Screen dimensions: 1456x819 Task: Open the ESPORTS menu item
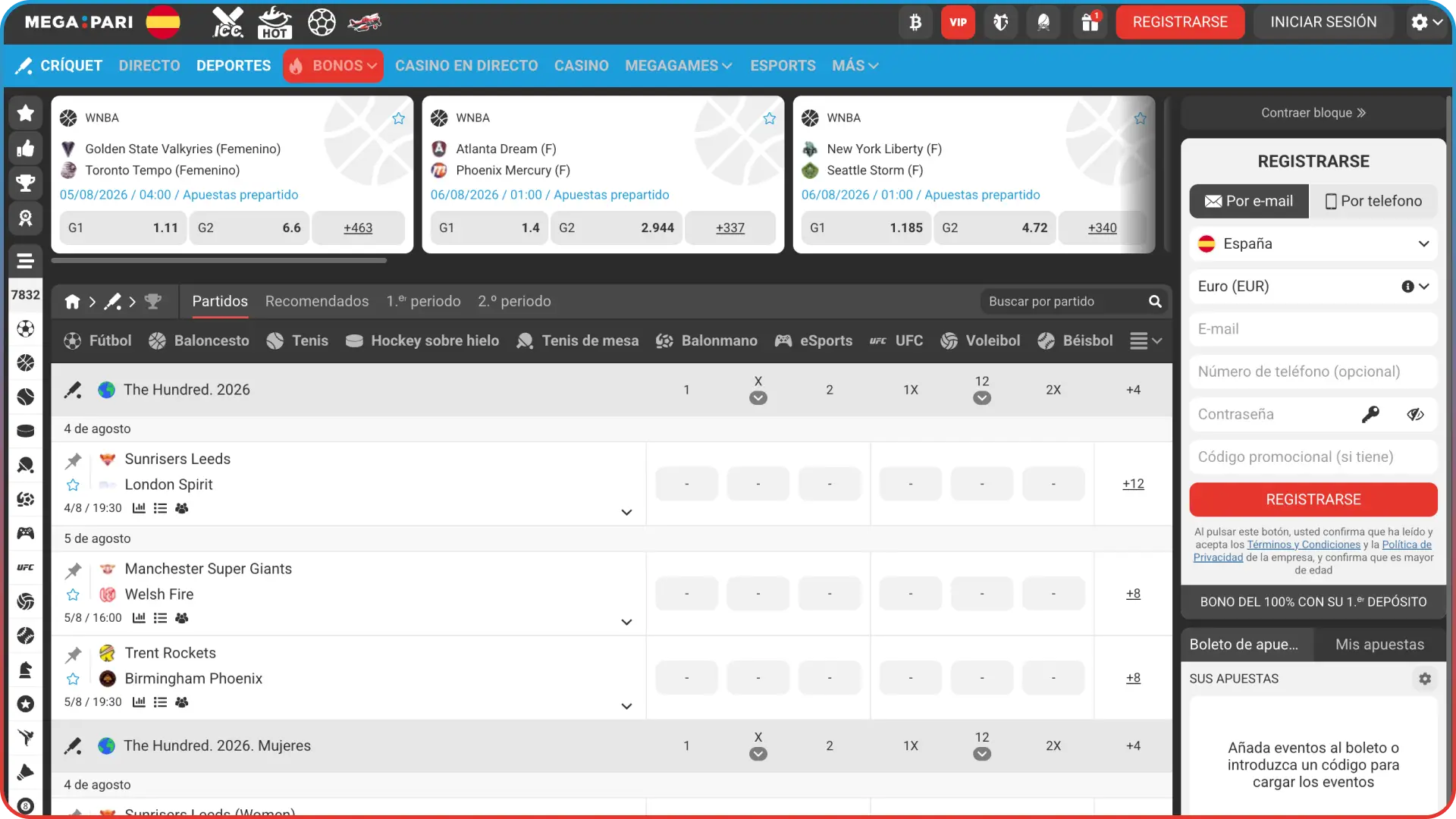coord(783,66)
